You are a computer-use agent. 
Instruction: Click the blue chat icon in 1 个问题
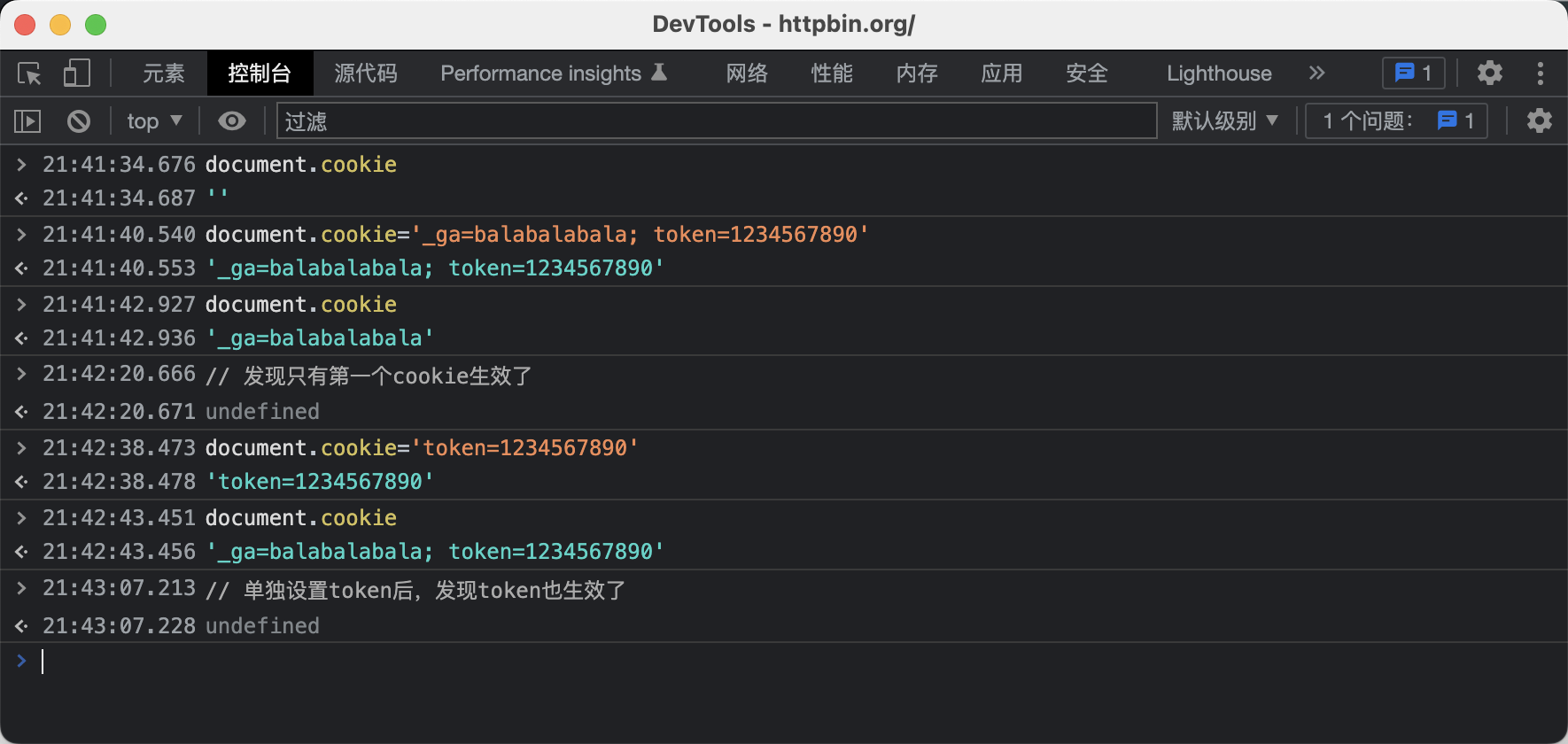tap(1448, 120)
